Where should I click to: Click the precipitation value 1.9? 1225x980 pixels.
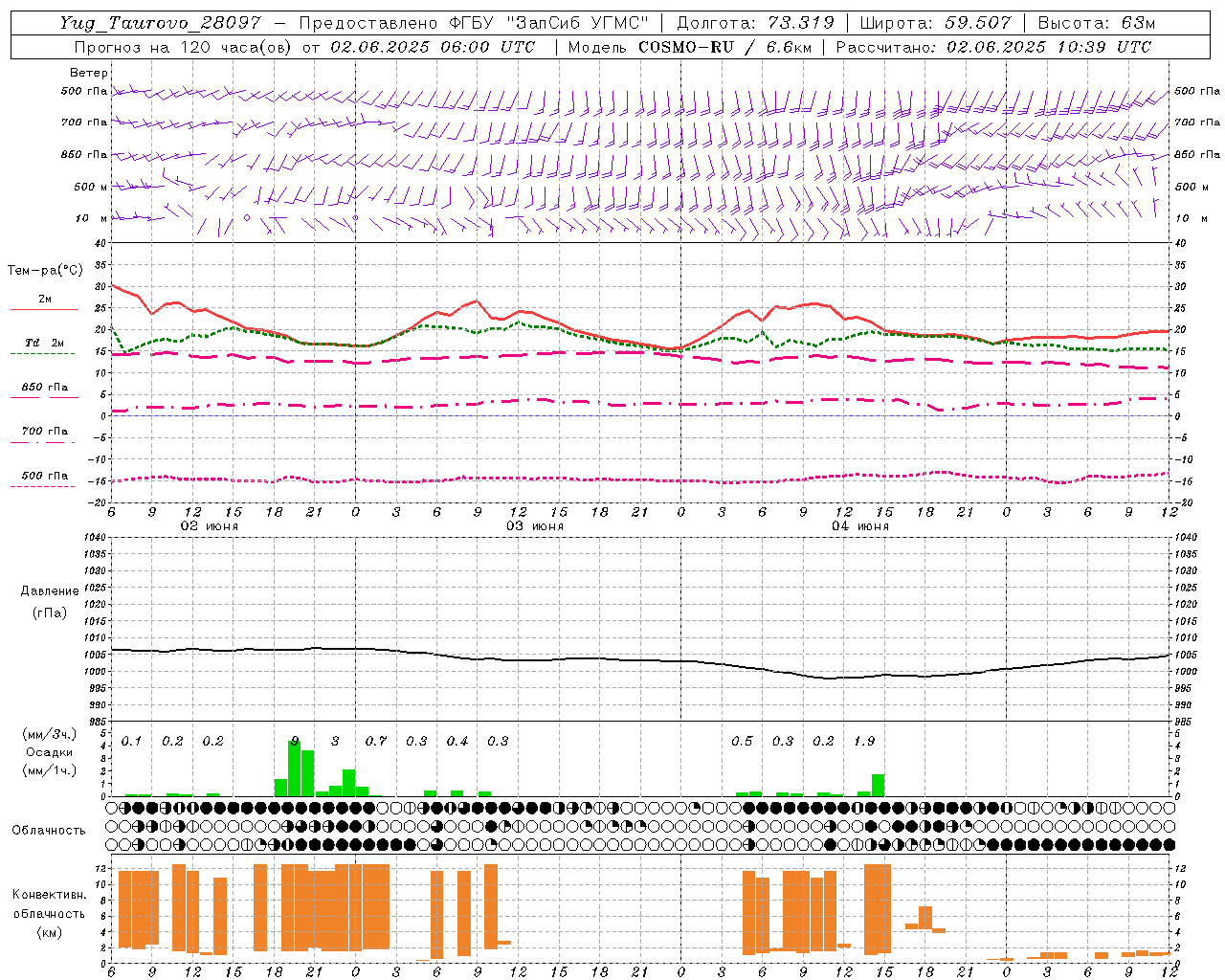[864, 742]
